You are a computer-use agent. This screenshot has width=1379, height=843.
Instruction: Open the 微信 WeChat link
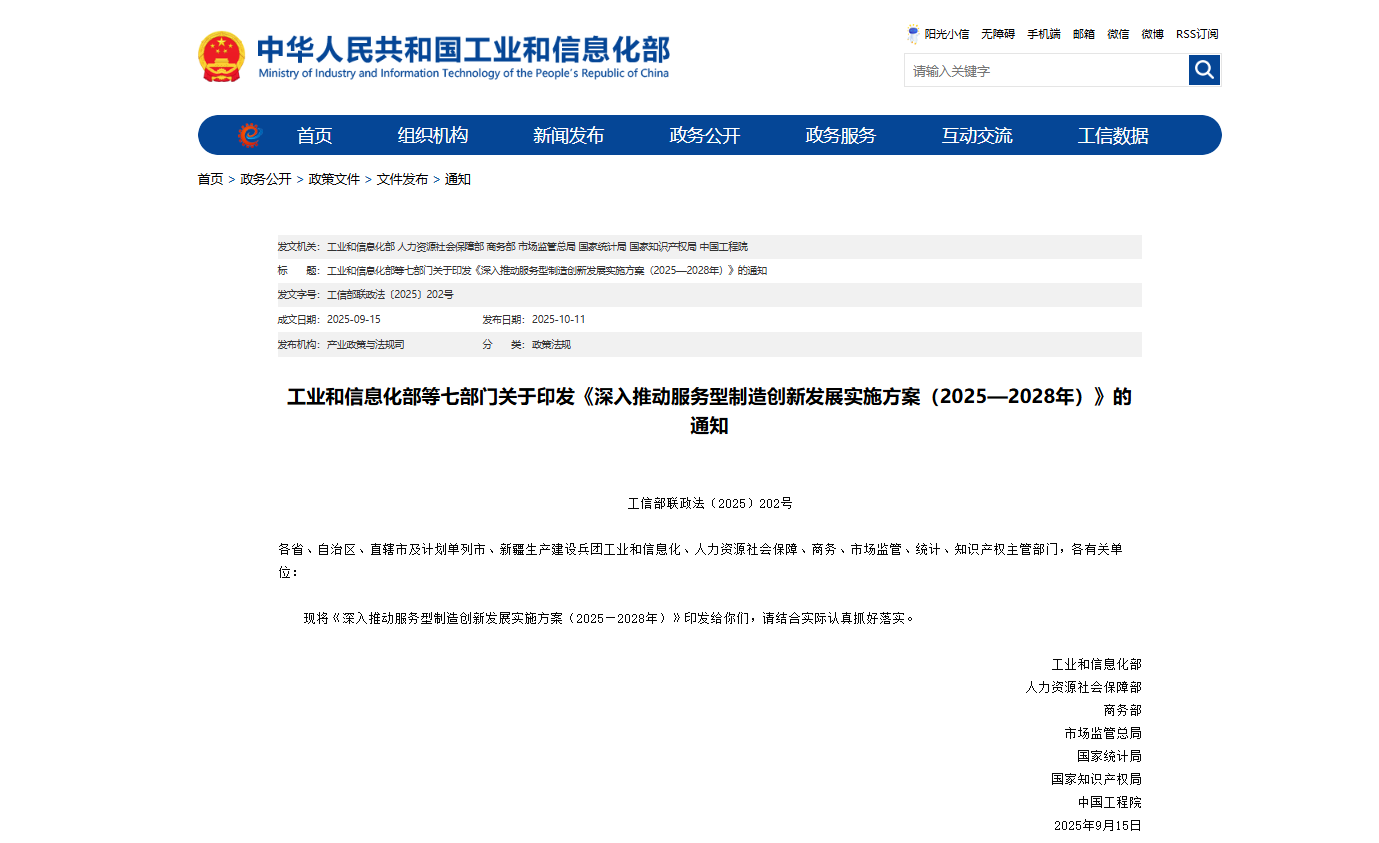[x=1117, y=33]
